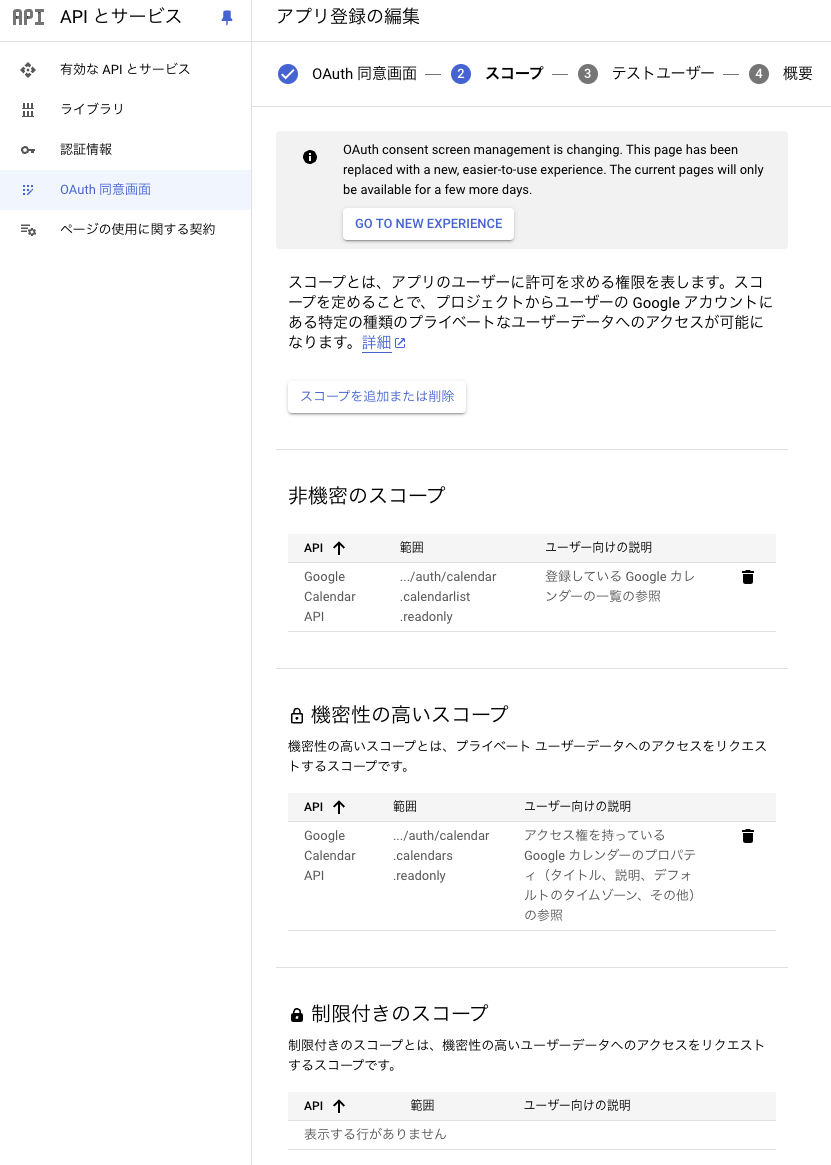Image resolution: width=831 pixels, height=1165 pixels.
Task: Click the step 2 circle icon
Action: pos(461,74)
